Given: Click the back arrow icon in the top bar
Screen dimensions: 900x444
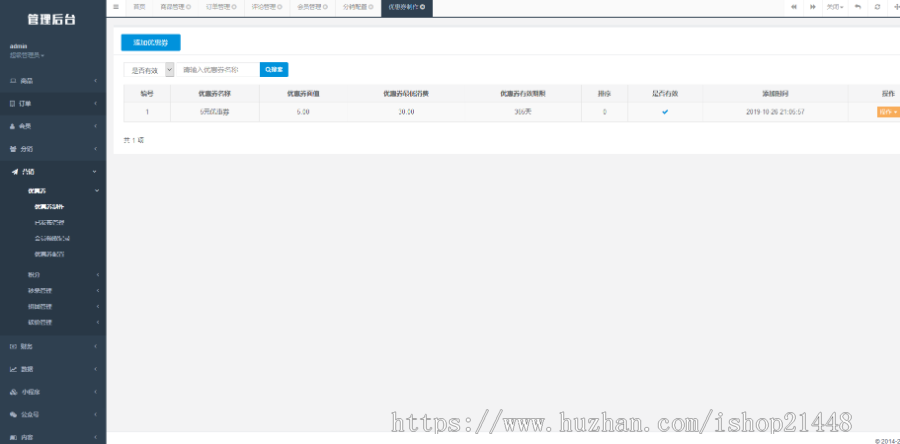Looking at the screenshot, I should [858, 7].
